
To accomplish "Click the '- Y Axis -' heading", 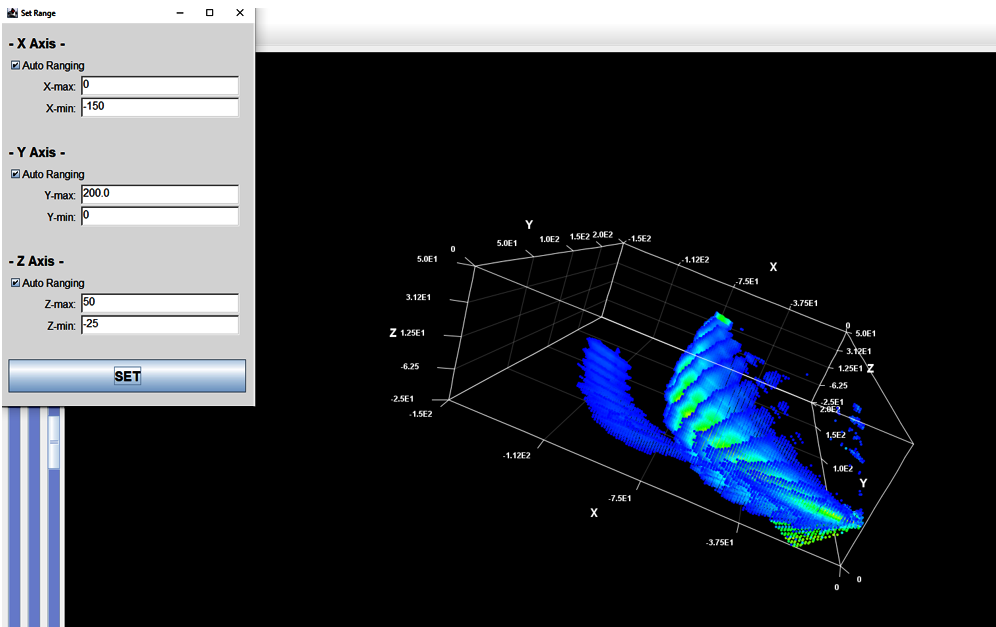I will coord(37,152).
